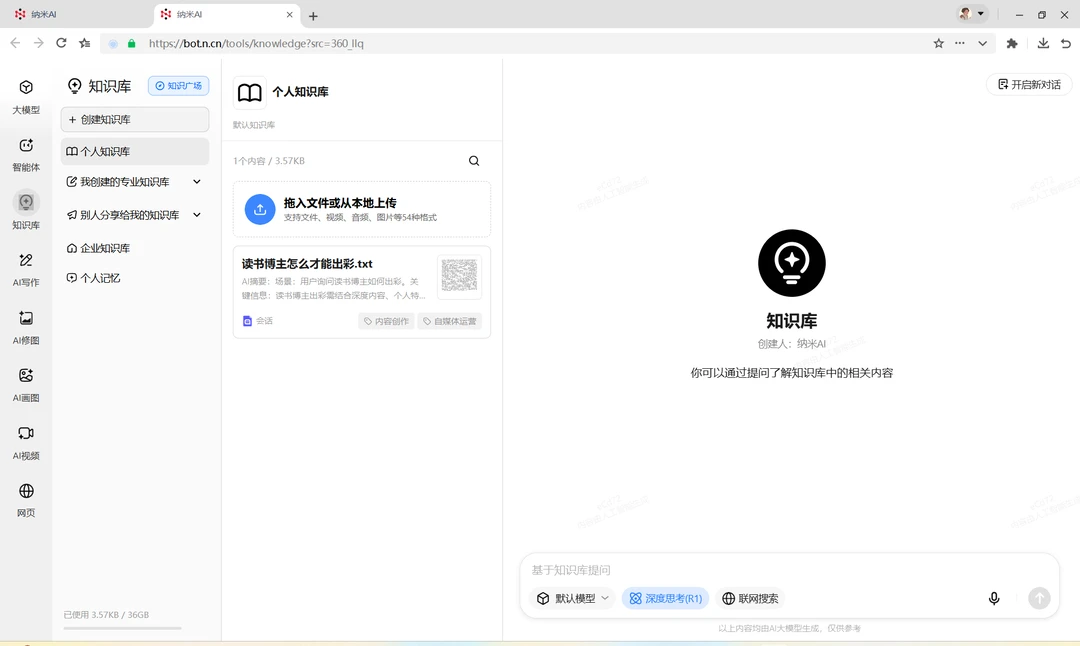Click the search icon in 个人知识库 panel
This screenshot has height=646, width=1080.
[x=474, y=160]
